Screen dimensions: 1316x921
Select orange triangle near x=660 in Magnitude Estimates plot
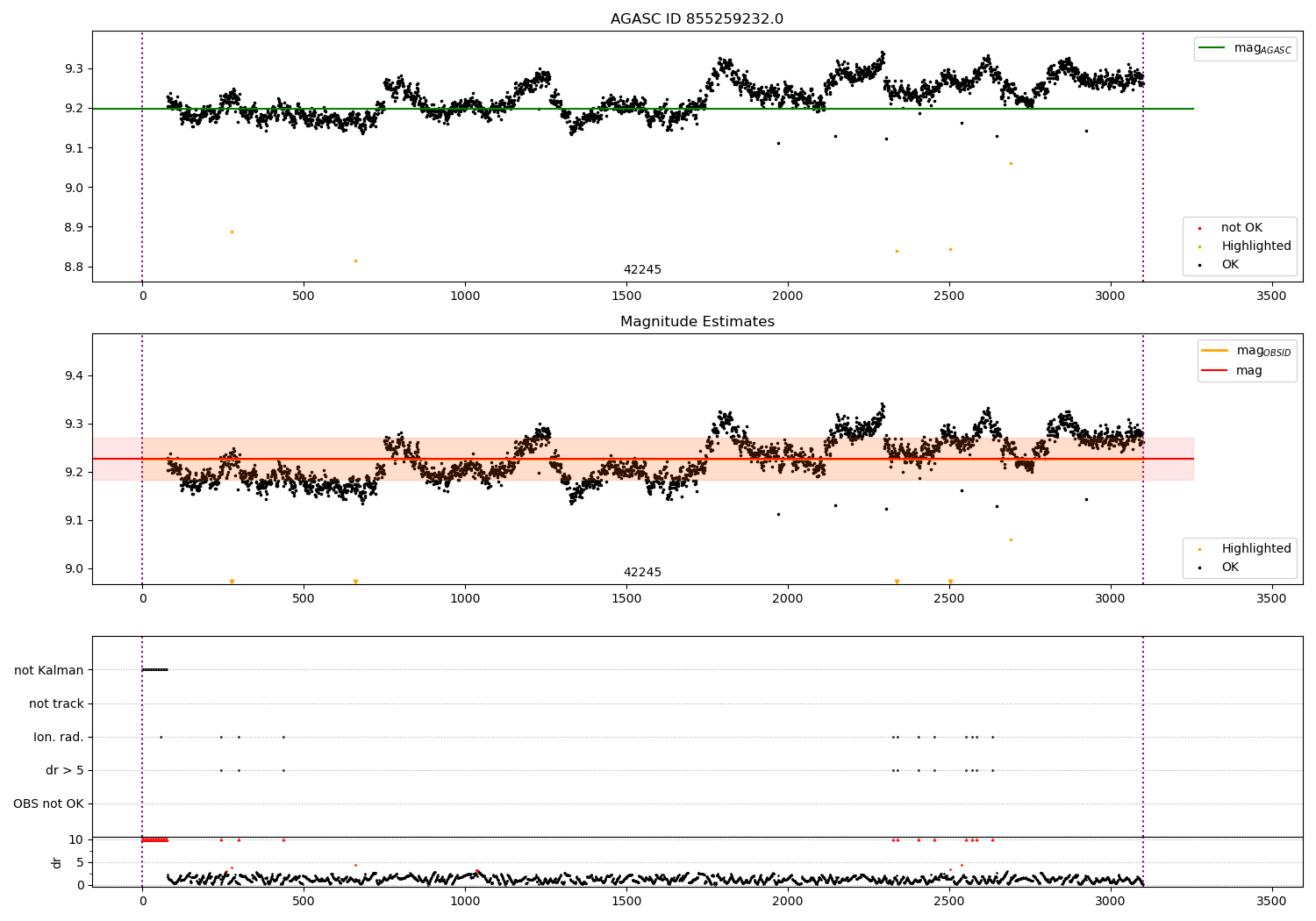[x=355, y=582]
